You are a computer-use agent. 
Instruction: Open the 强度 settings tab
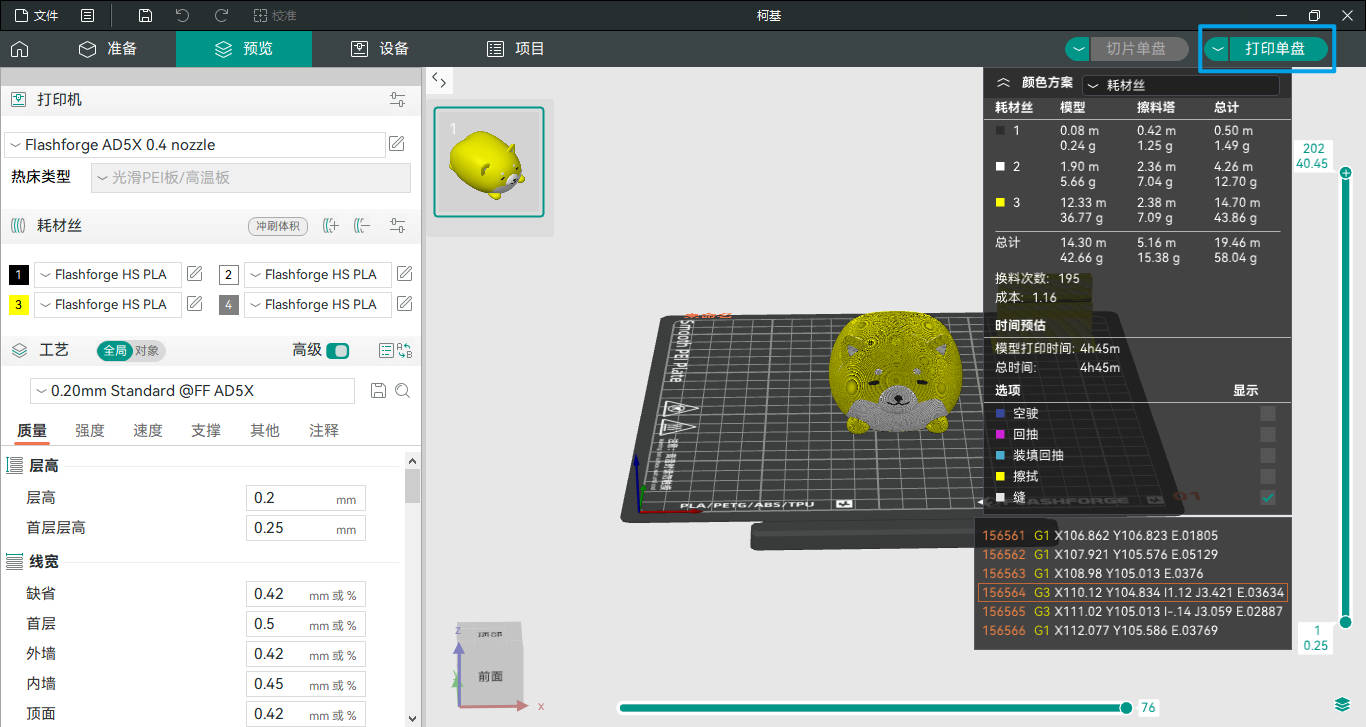tap(90, 431)
